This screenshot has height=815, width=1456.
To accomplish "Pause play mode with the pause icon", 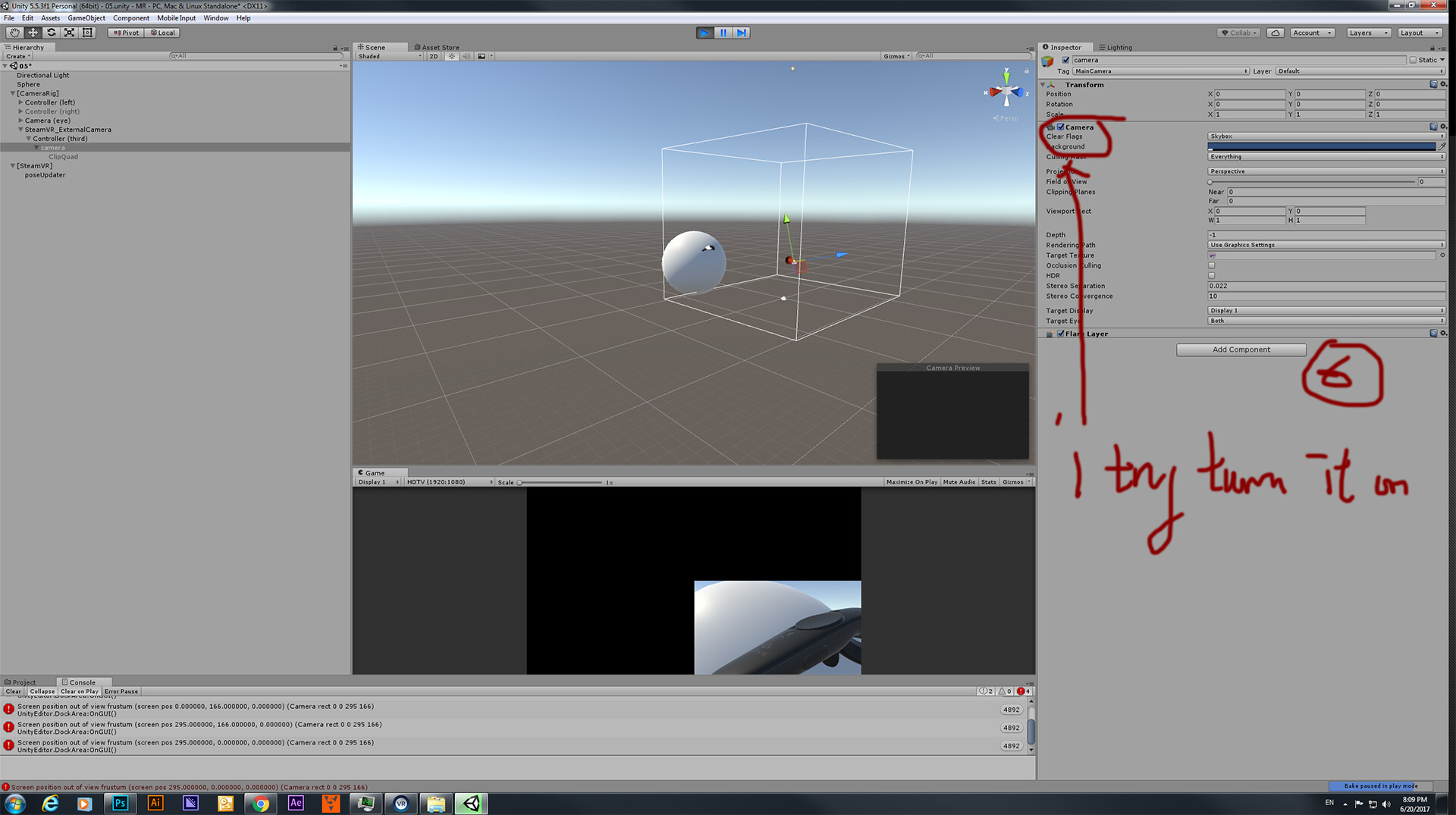I will 723,33.
